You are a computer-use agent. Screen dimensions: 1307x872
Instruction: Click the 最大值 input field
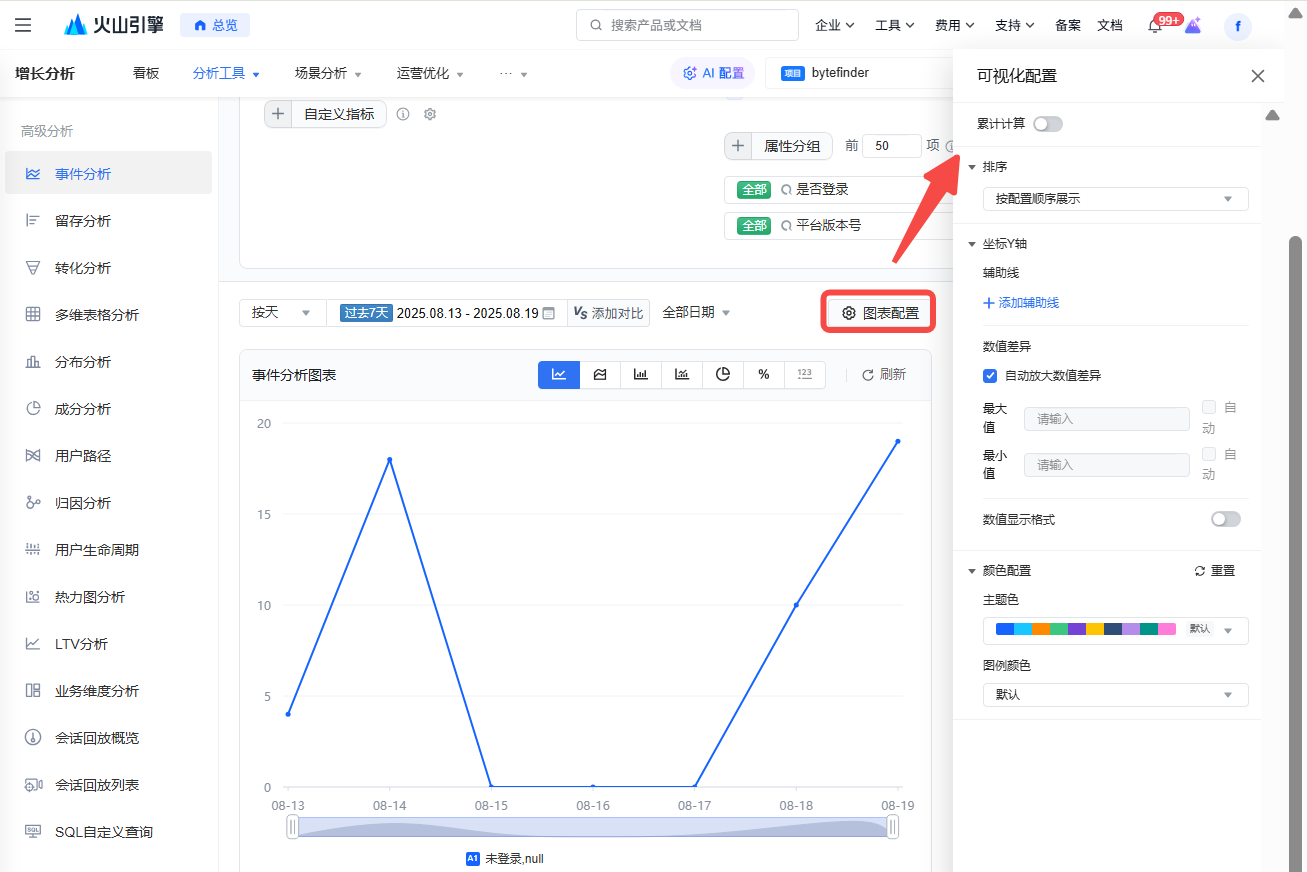(x=1106, y=419)
